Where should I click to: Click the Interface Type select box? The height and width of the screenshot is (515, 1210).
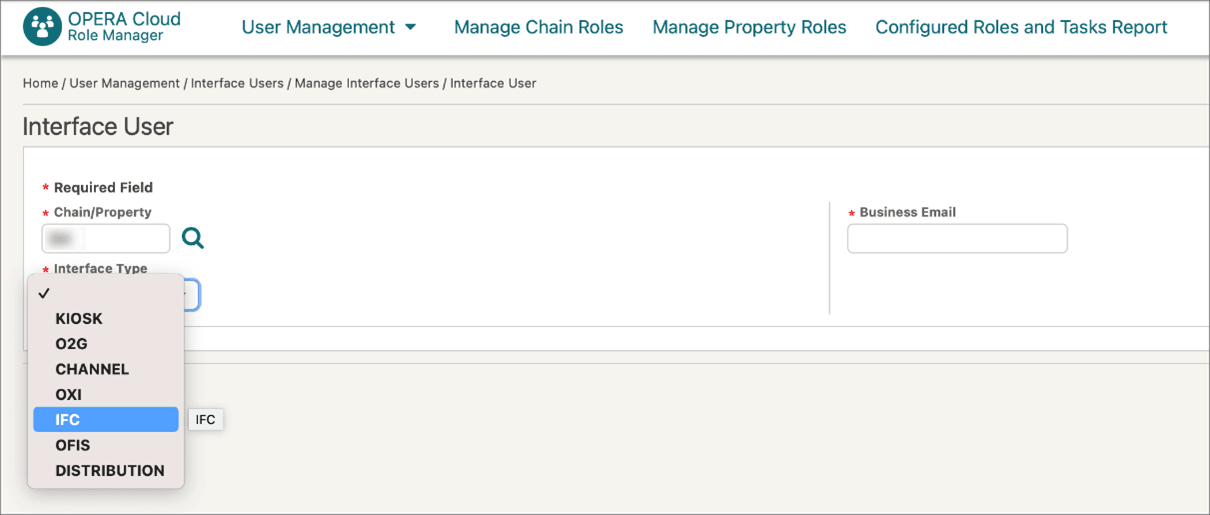pos(191,295)
